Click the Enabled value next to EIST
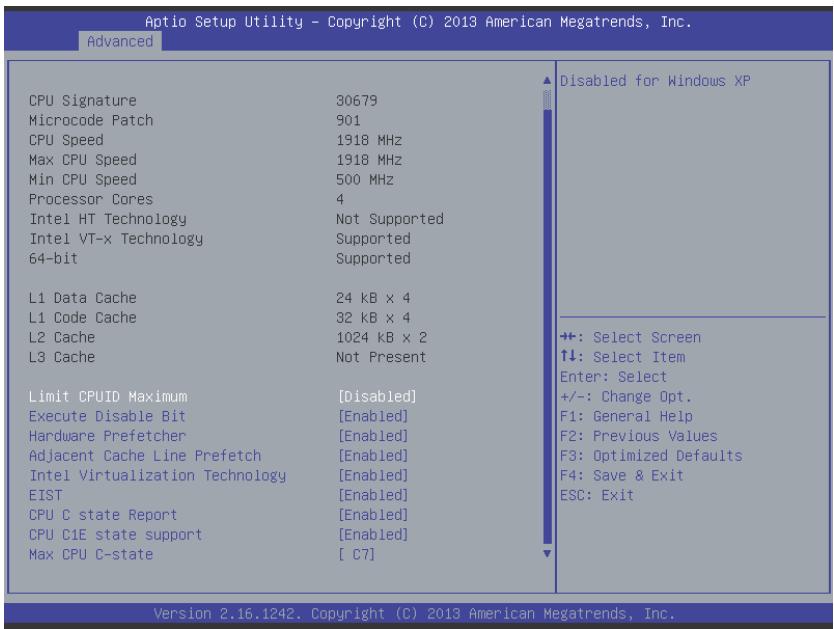 373,495
